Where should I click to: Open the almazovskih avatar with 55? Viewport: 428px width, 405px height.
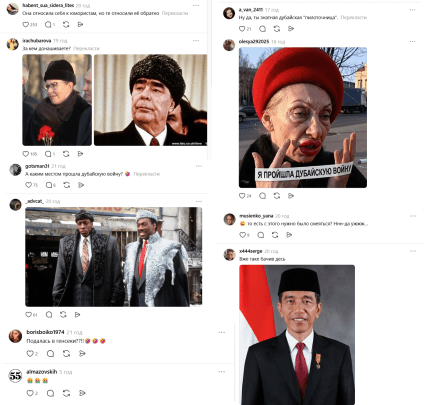pyautogui.click(x=15, y=376)
